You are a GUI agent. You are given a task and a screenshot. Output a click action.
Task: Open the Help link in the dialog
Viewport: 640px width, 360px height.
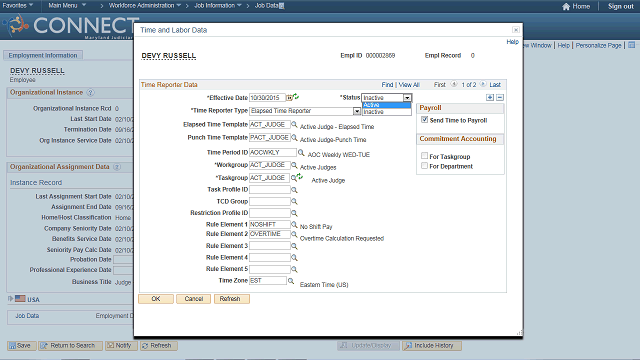512,42
